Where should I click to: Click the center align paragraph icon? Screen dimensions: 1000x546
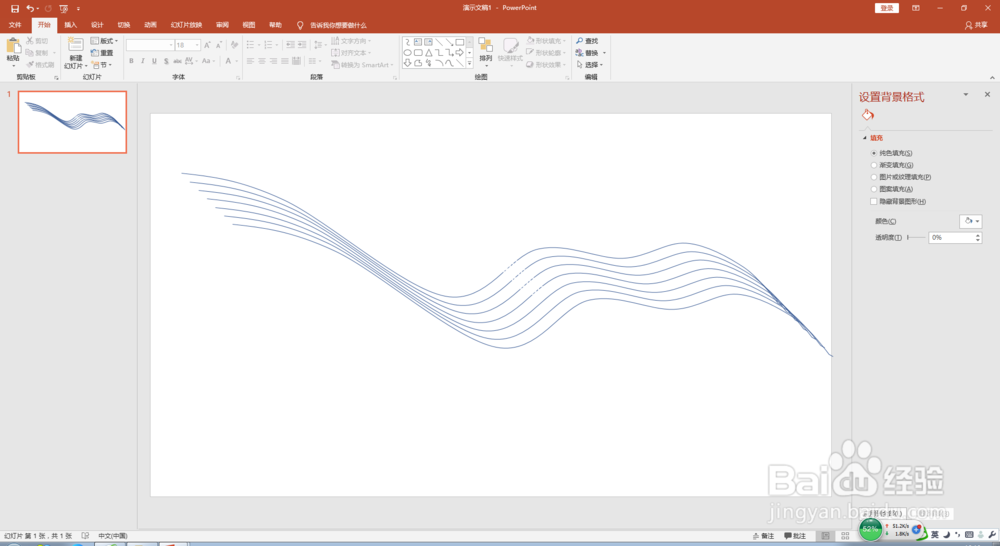[x=261, y=61]
